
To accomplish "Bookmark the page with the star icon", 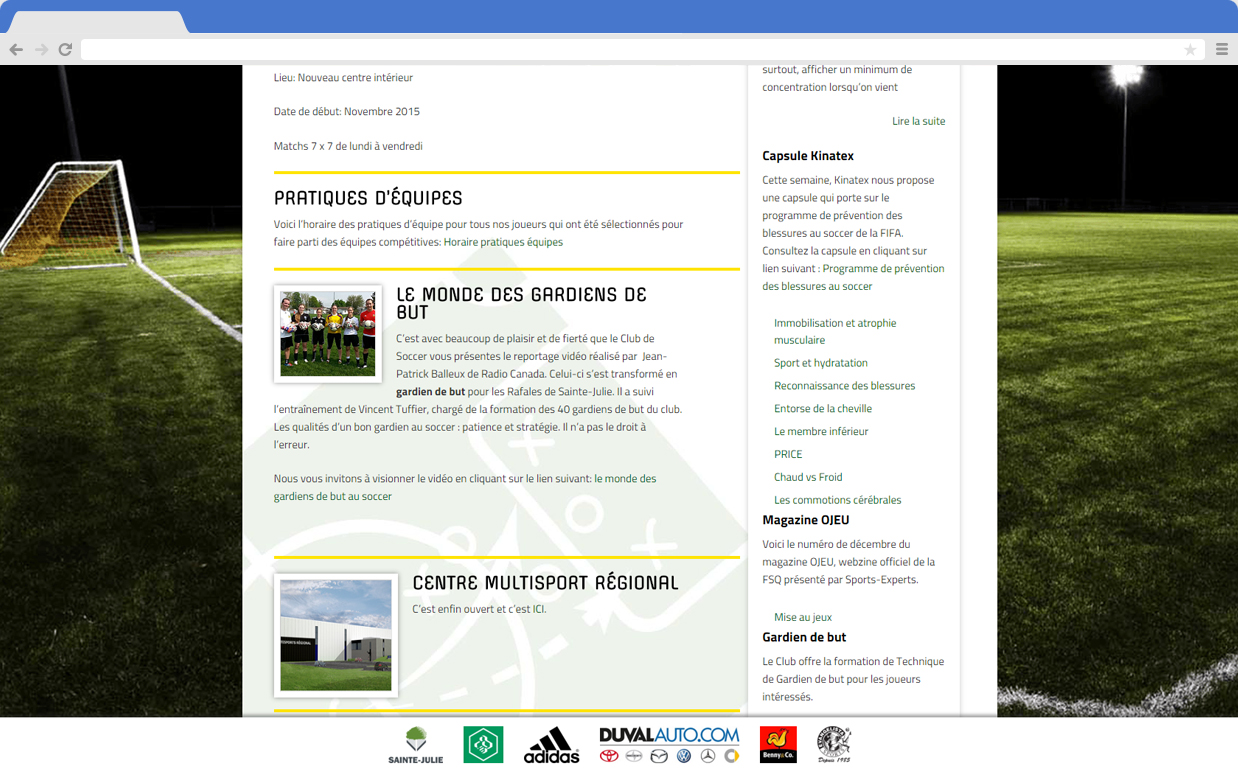I will pos(1190,49).
